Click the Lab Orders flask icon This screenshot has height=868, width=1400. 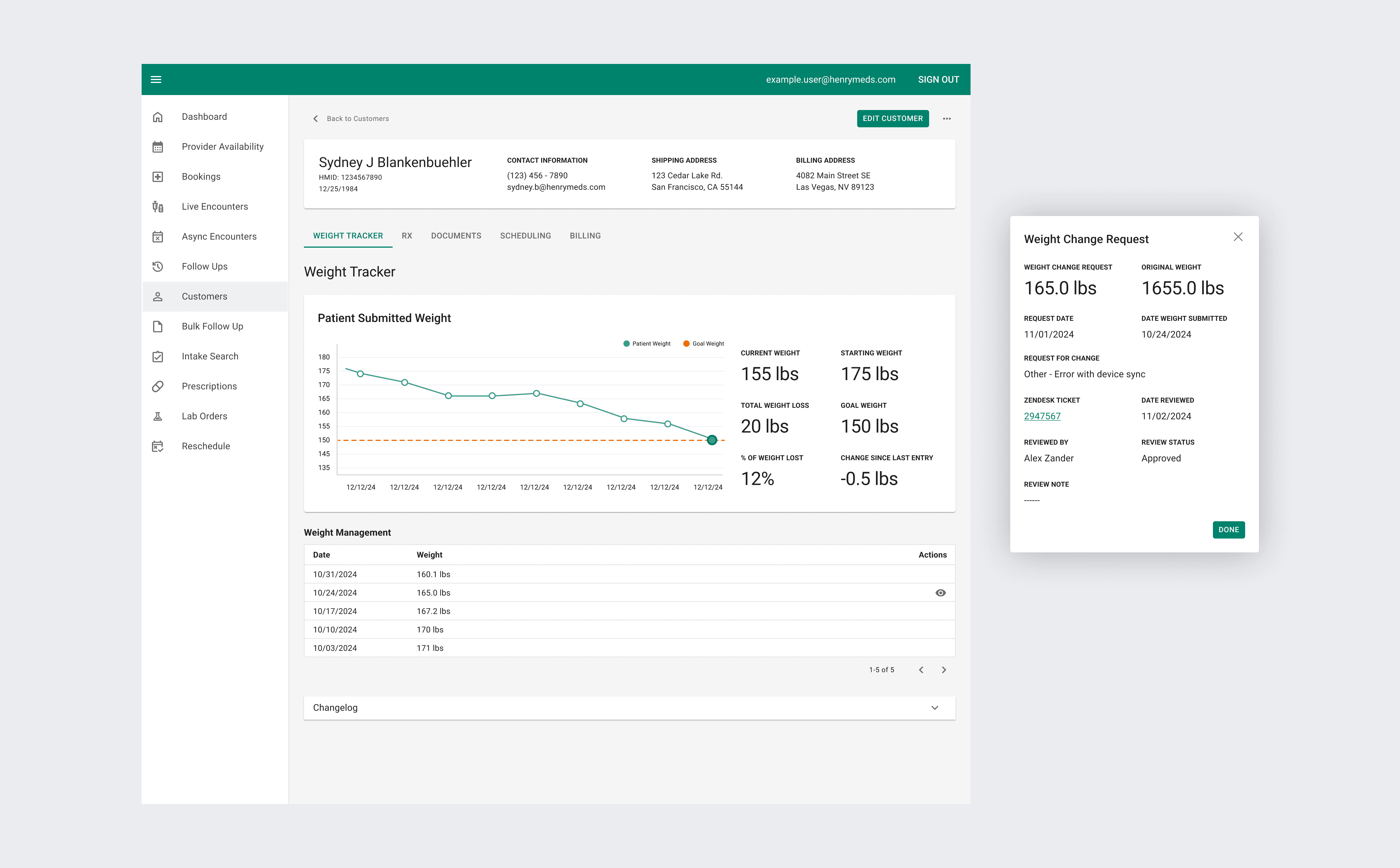tap(158, 416)
